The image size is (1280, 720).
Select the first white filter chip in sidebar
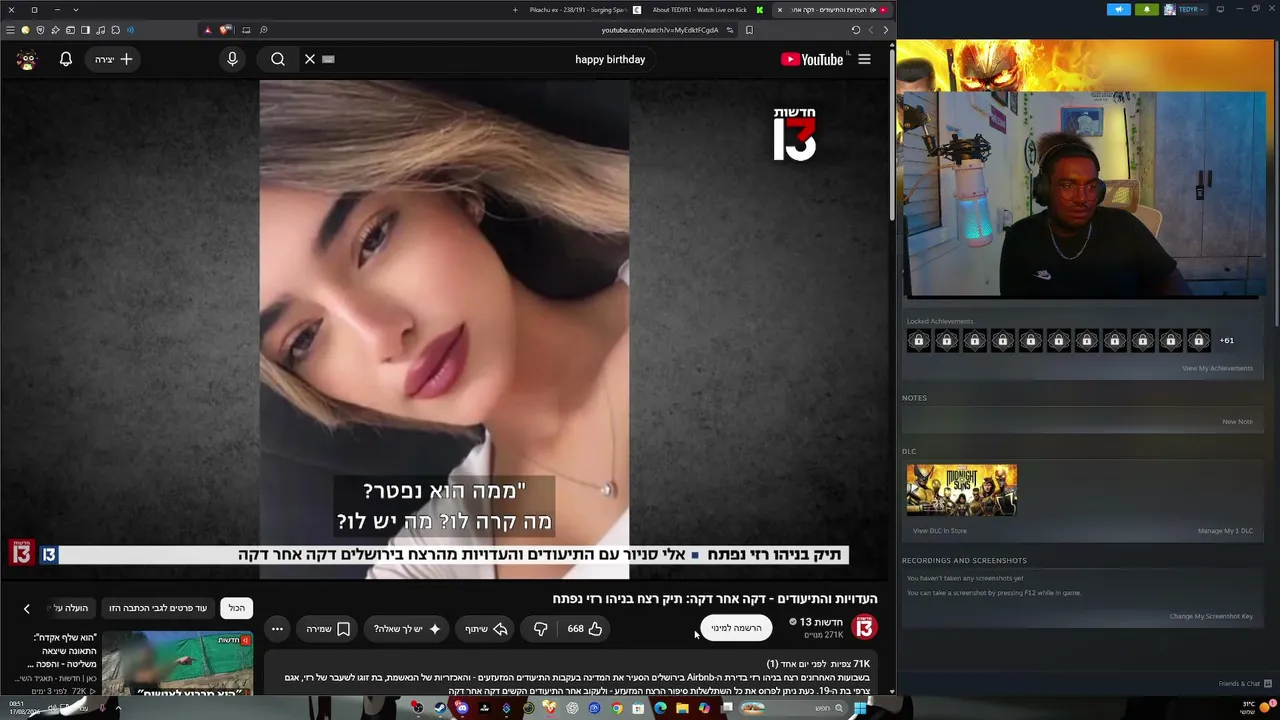pos(236,608)
